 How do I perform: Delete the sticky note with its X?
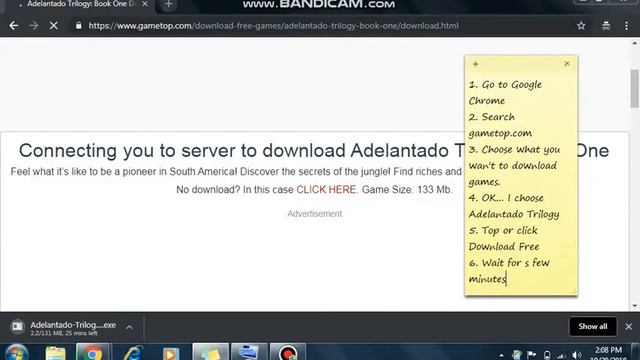[x=567, y=64]
